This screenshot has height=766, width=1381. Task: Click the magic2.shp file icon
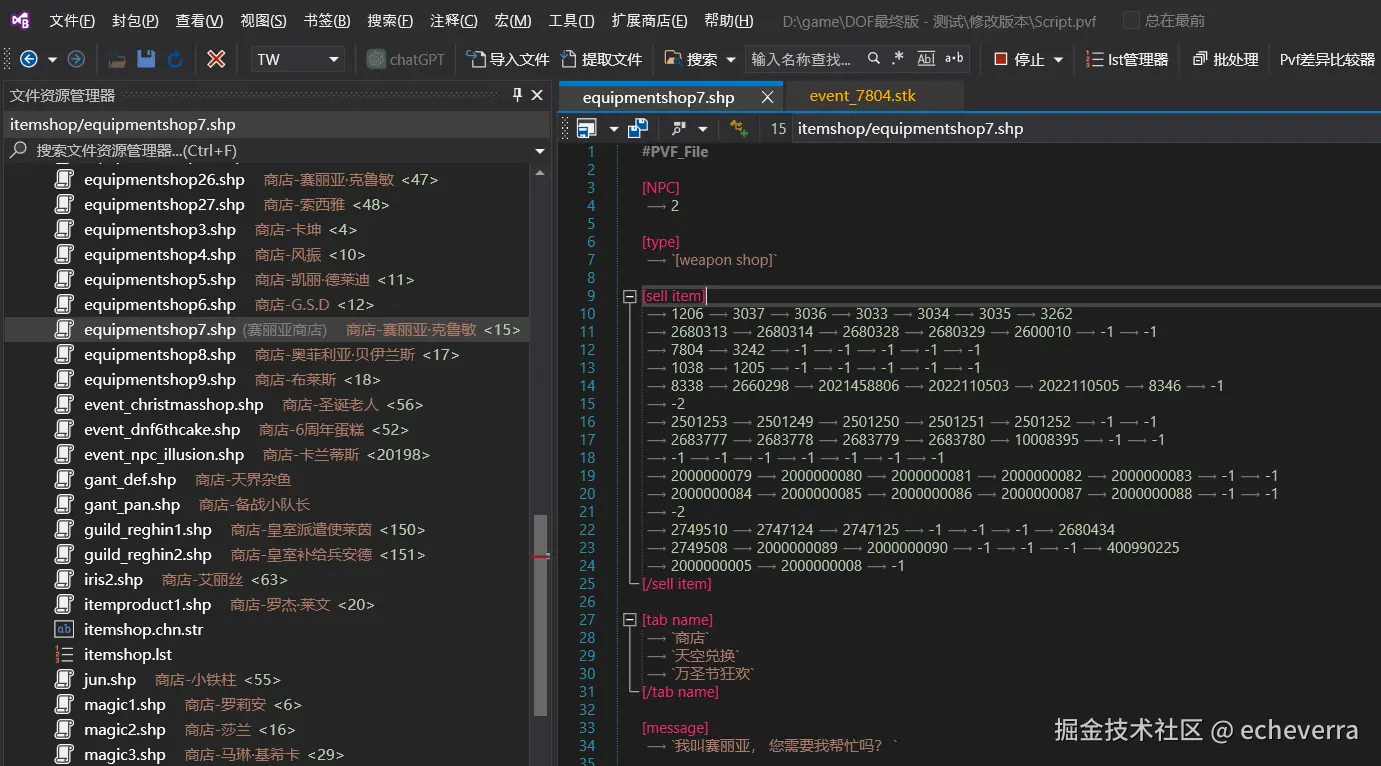click(x=65, y=729)
